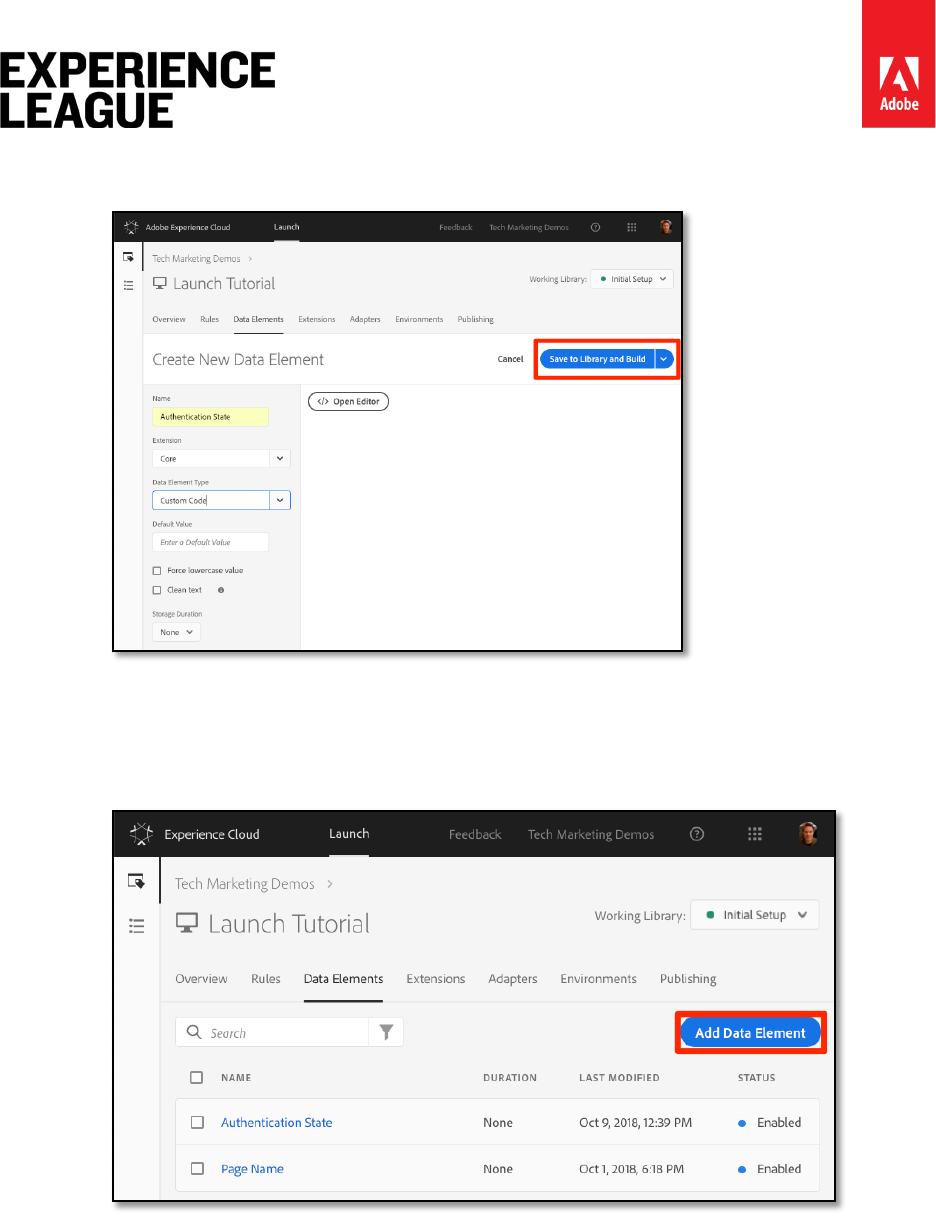Screen dimensions: 936x1216
Task: Click the Authentication State name field
Action: pyautogui.click(x=210, y=417)
